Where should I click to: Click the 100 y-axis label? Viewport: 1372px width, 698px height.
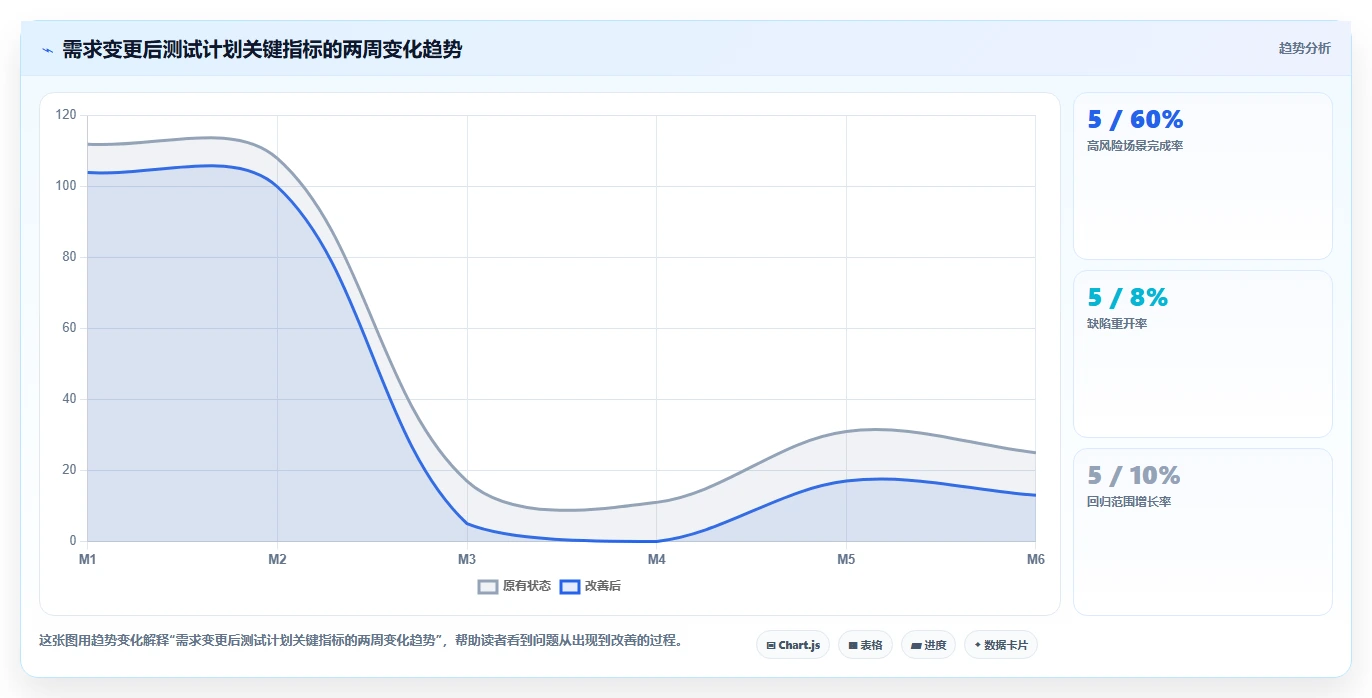[66, 186]
